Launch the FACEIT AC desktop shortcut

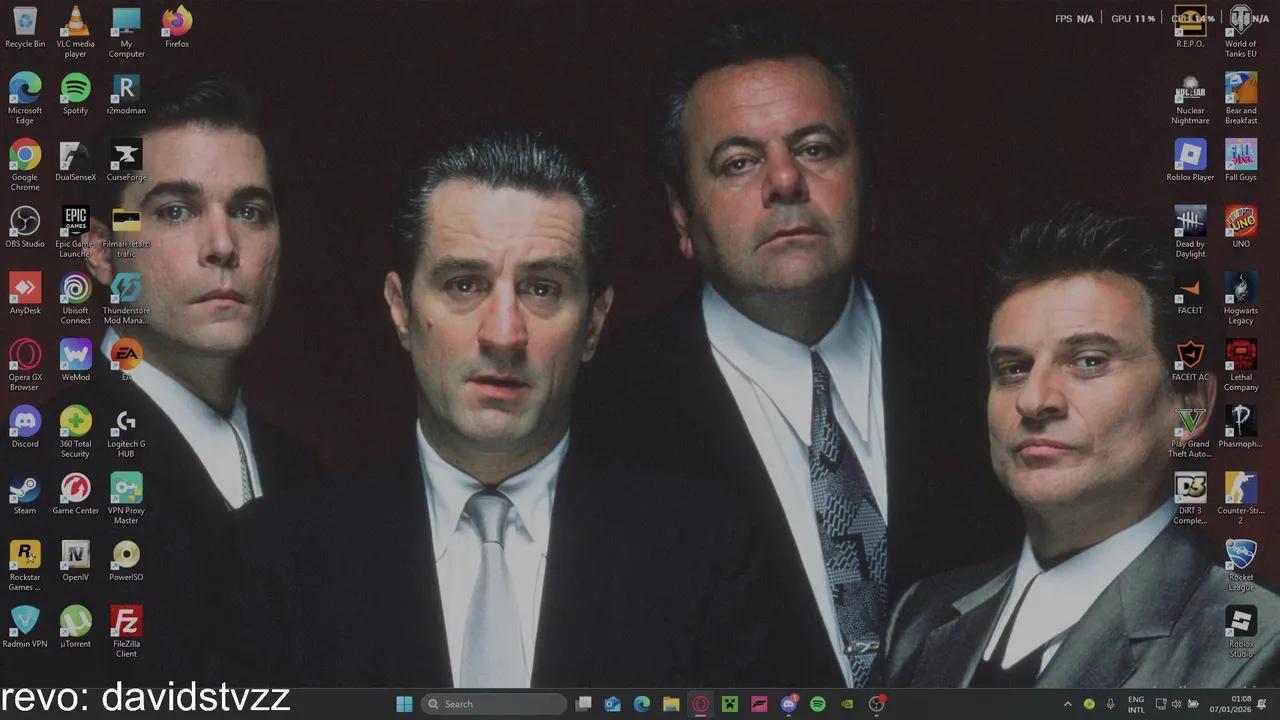(1190, 361)
